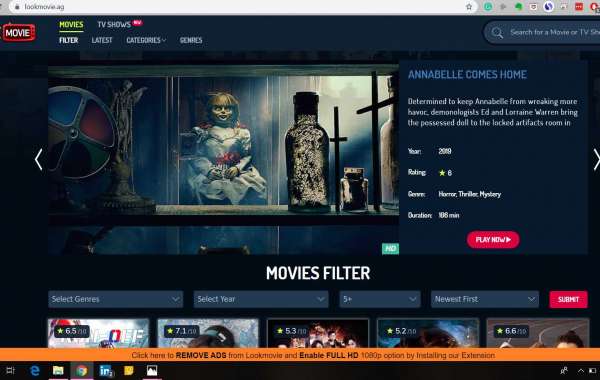Viewport: 600px width, 380px height.
Task: Open Task View in the taskbar
Action: 11,370
